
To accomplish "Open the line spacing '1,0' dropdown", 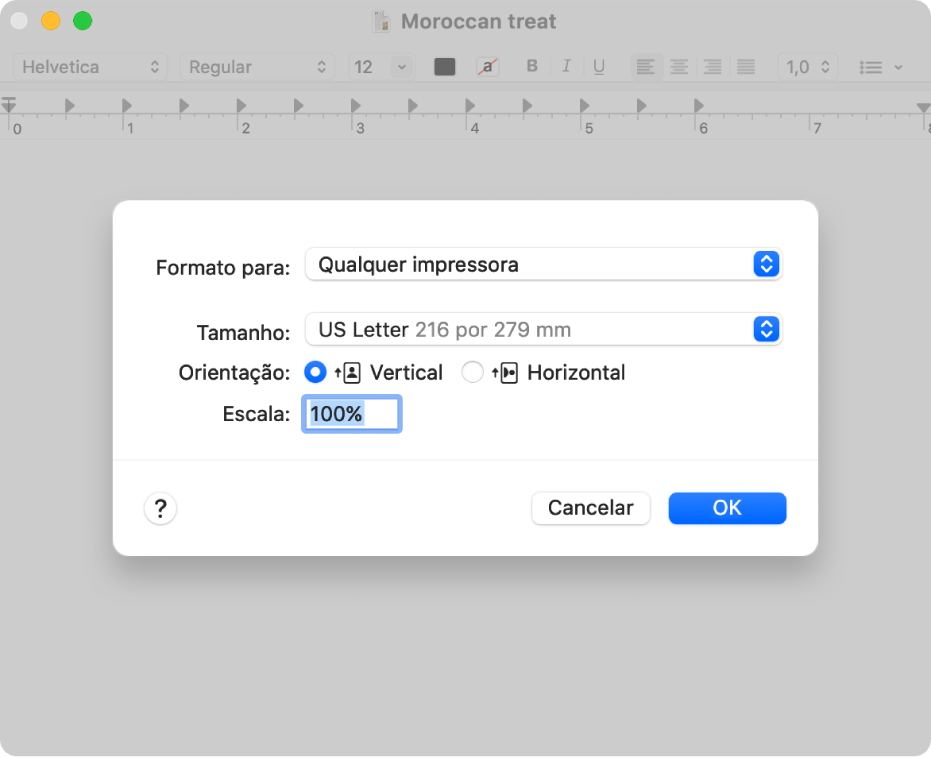I will [810, 66].
